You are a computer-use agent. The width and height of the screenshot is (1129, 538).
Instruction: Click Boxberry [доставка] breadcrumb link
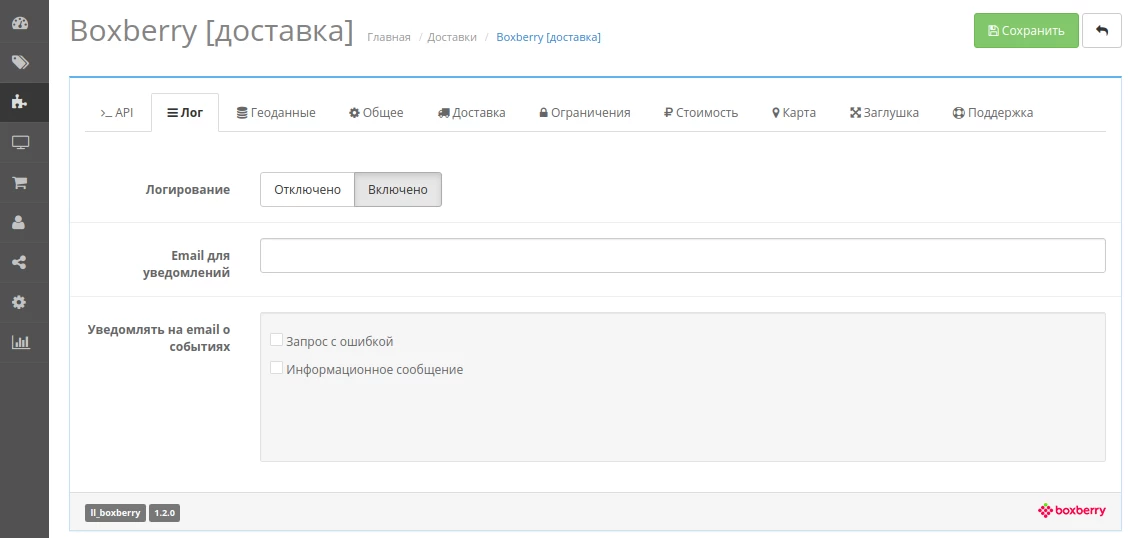(549, 37)
